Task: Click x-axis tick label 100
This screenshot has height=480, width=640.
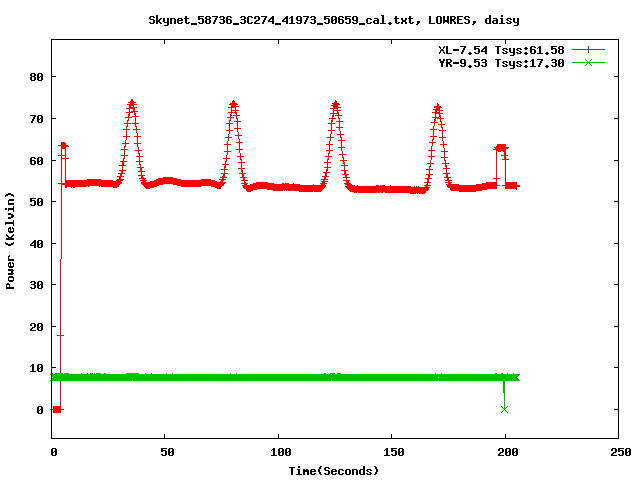Action: point(281,452)
